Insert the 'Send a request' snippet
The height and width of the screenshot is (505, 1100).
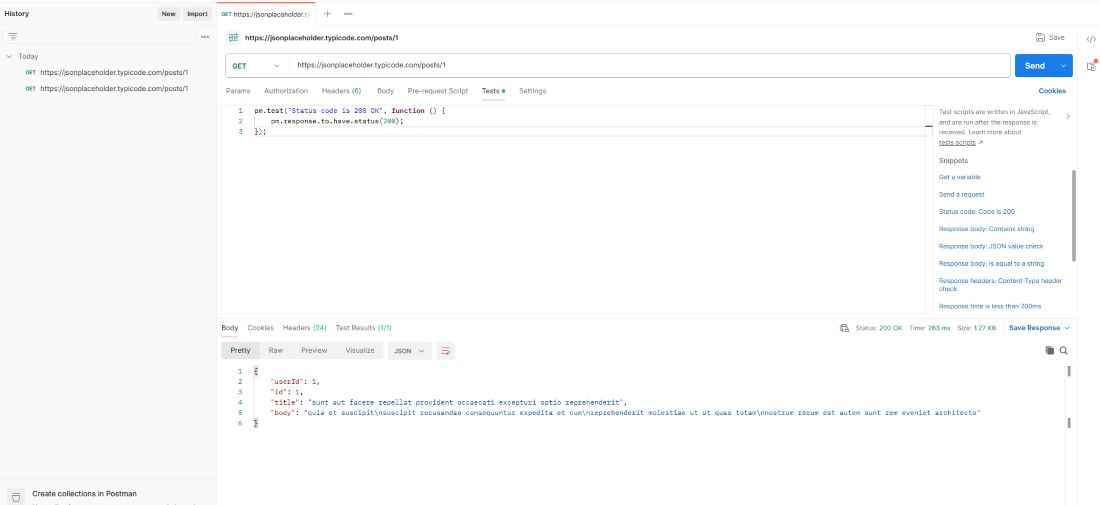point(961,194)
